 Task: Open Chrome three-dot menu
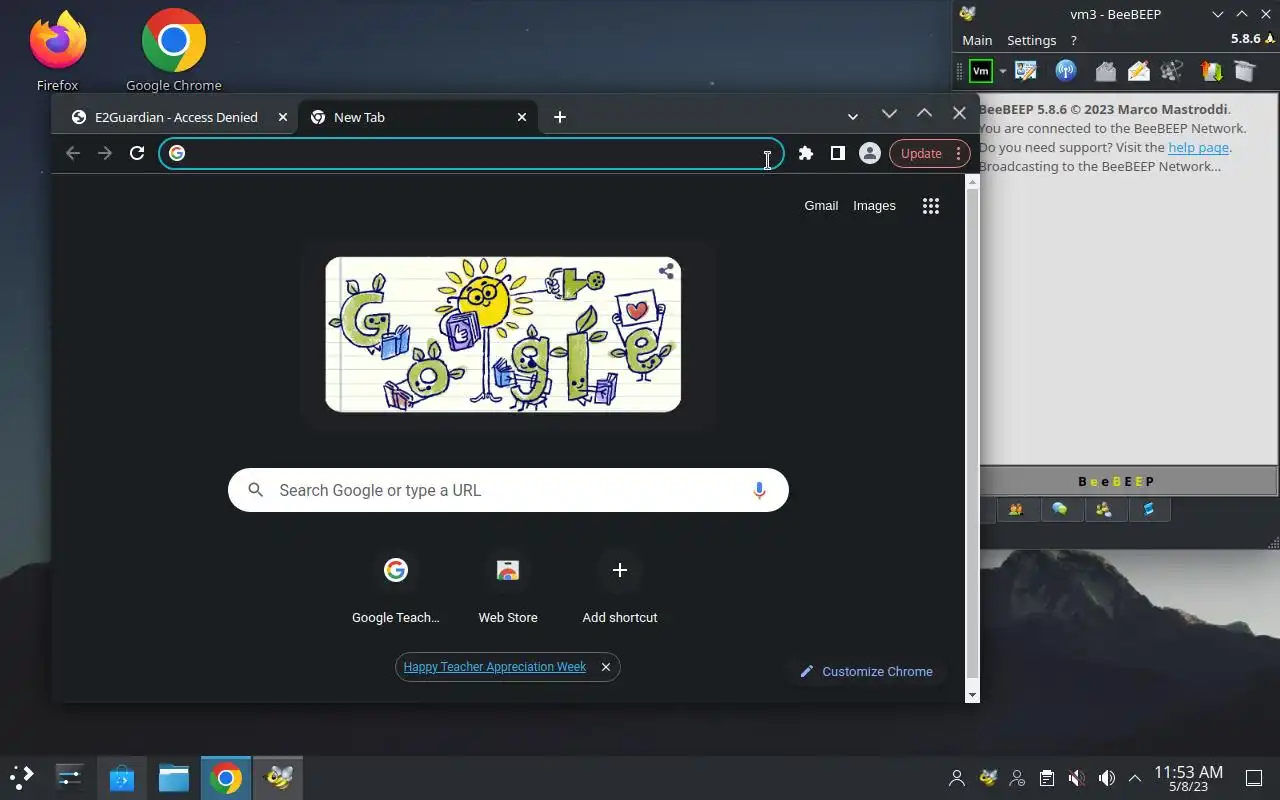coord(958,153)
